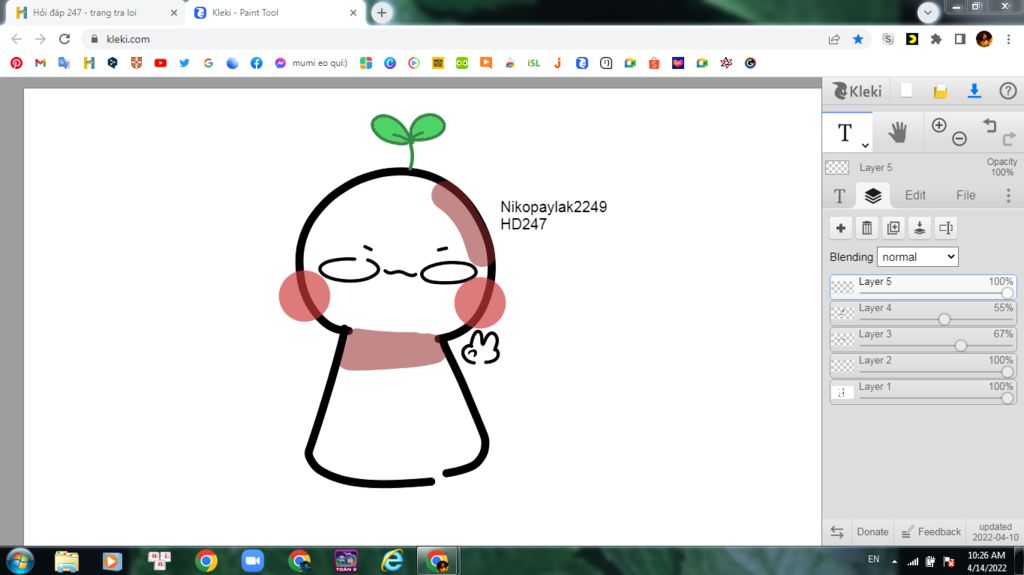Undo the last action
This screenshot has width=1024, height=575.
[x=989, y=125]
